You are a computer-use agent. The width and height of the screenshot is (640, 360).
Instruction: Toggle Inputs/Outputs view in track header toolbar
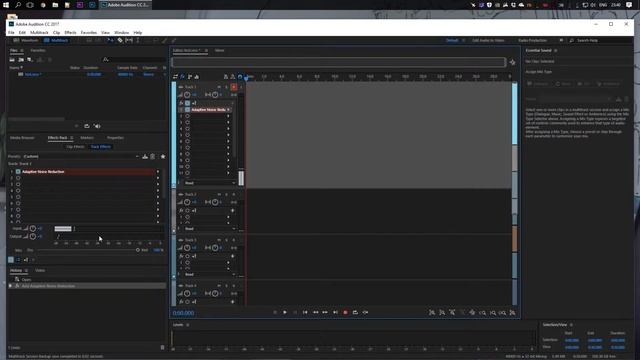176,77
